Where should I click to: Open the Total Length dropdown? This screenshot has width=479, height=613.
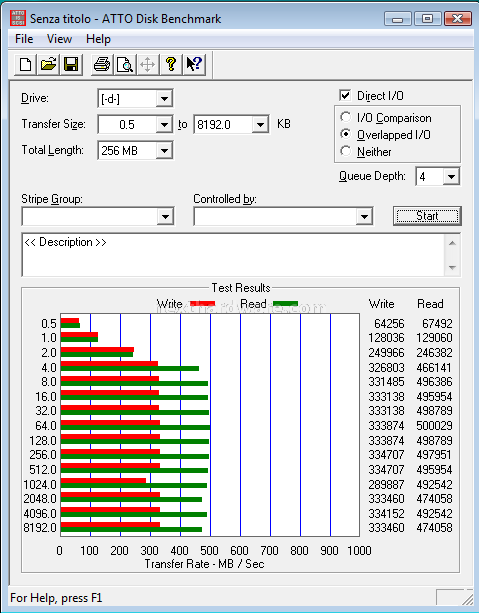[164, 151]
